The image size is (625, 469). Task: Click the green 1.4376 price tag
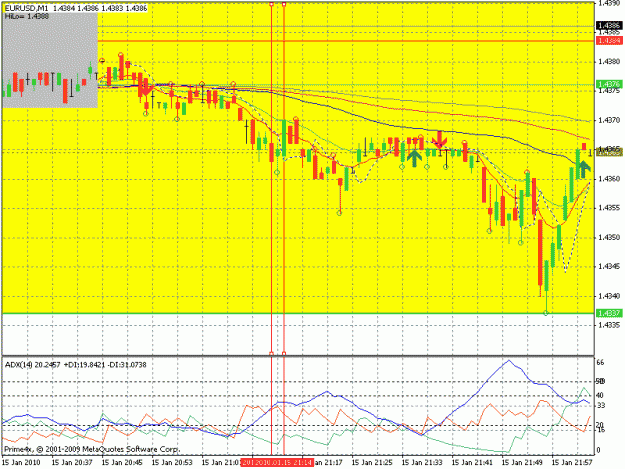pyautogui.click(x=609, y=84)
